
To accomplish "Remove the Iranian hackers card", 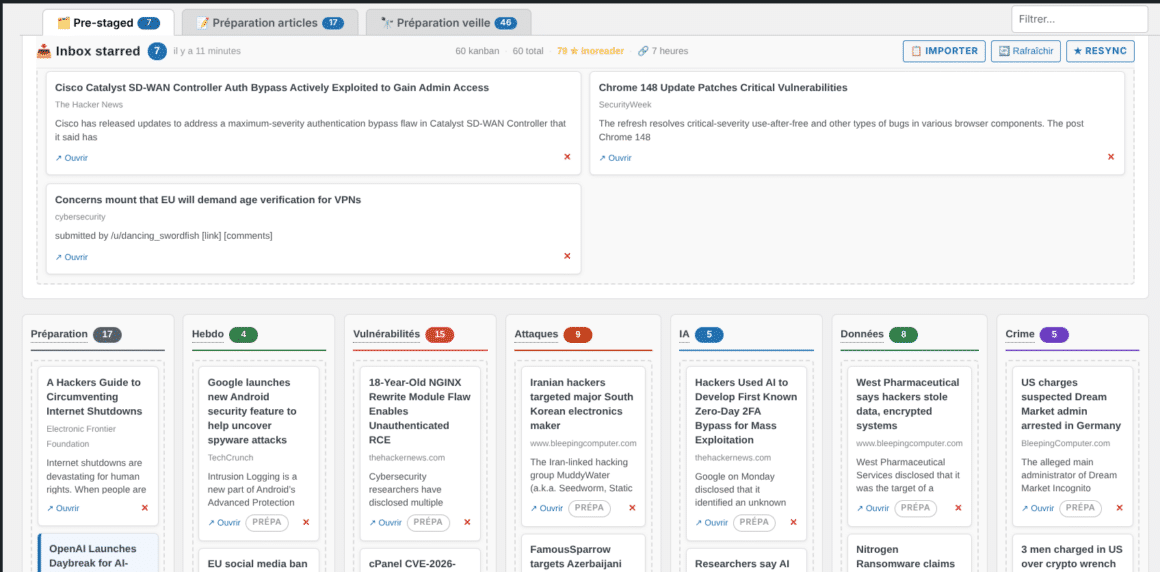I will tap(632, 508).
